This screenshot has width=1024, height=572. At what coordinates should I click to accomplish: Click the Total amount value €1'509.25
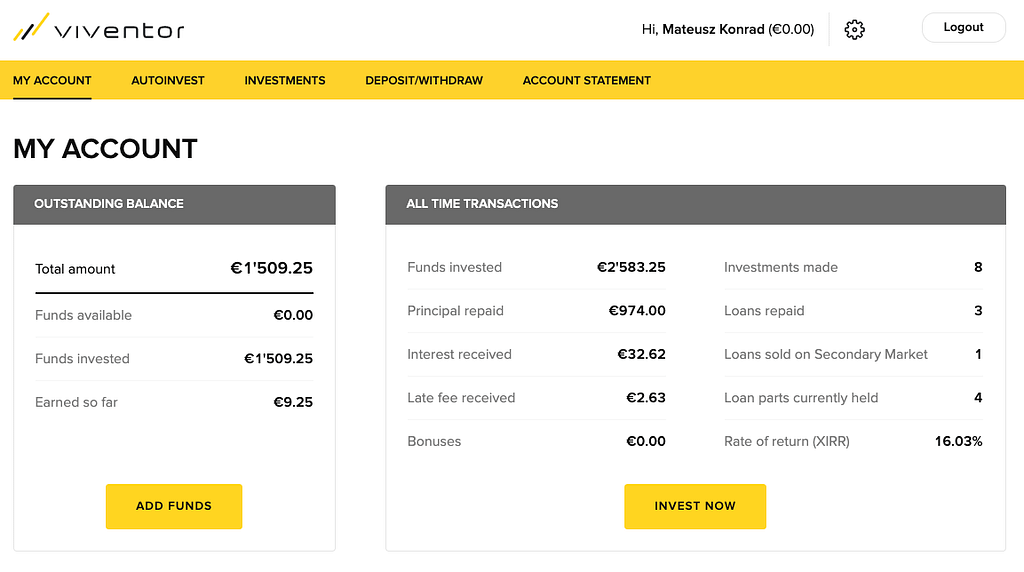click(x=272, y=268)
